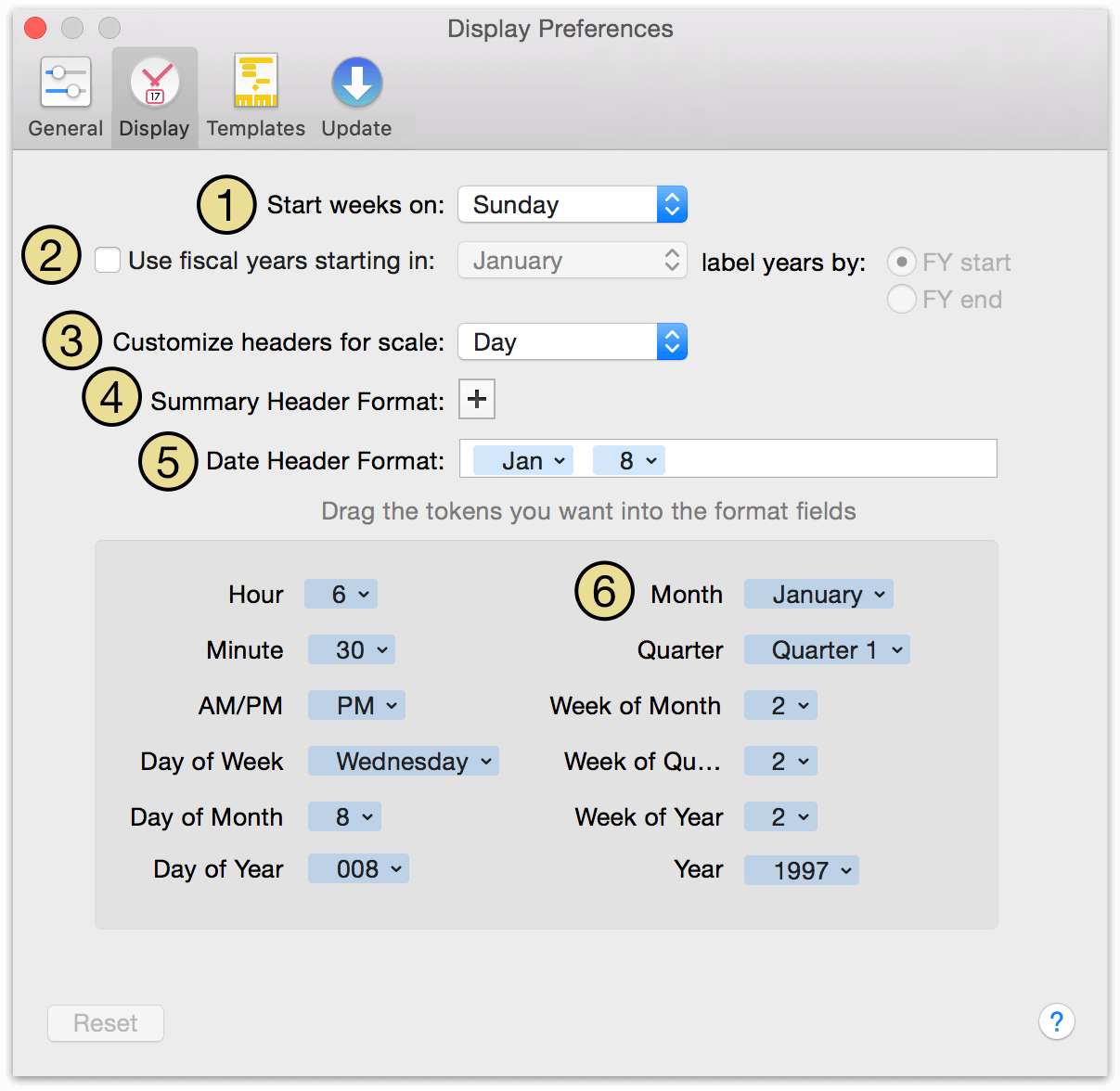
Task: Click the 'Summary Header Format:' label
Action: [297, 401]
